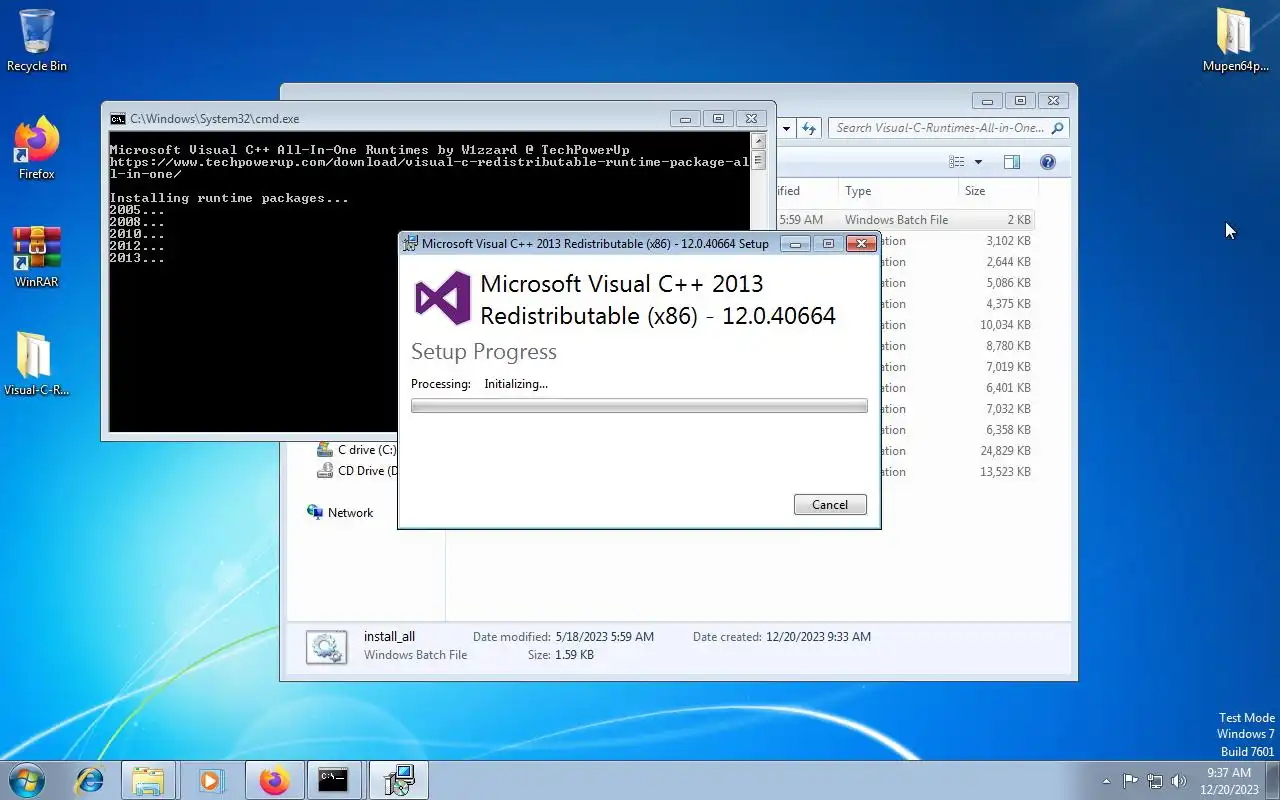Open the Recycle Bin desktop icon

[37, 40]
